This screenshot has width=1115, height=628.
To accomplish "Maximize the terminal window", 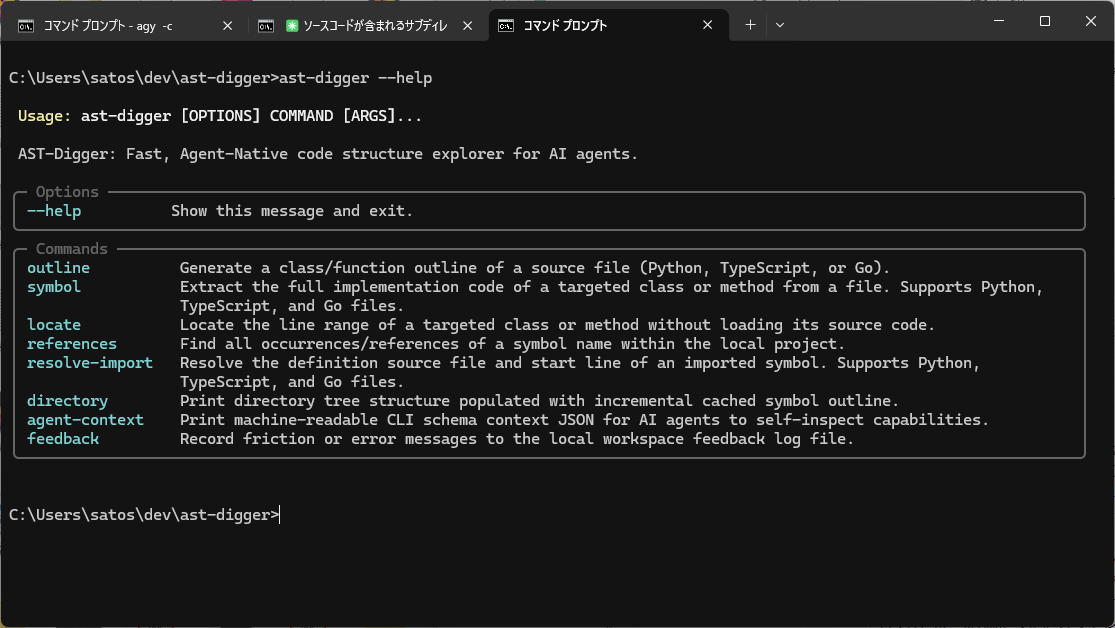I will click(x=1045, y=21).
